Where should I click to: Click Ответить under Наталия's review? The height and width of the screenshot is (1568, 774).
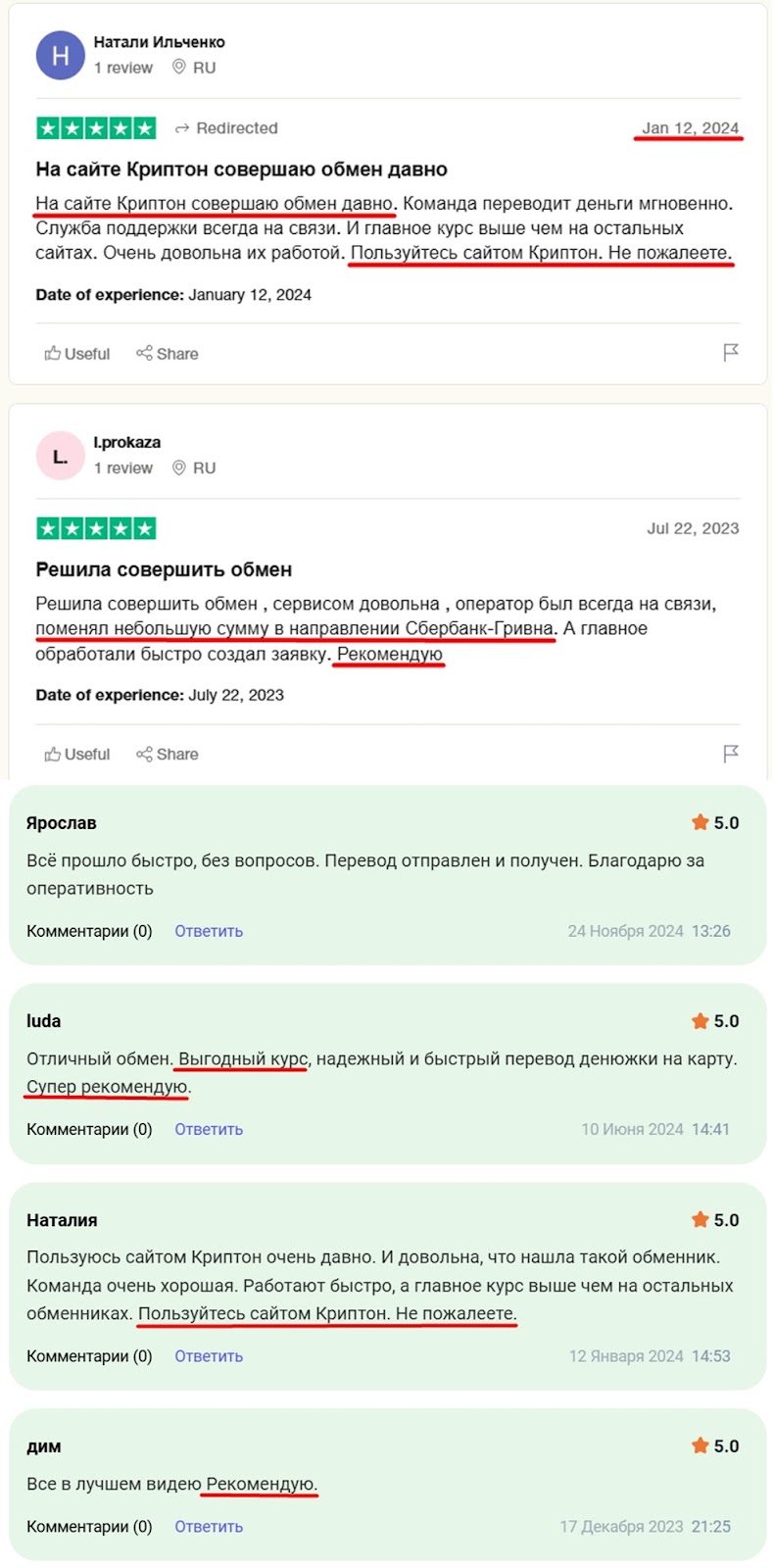coord(209,1356)
